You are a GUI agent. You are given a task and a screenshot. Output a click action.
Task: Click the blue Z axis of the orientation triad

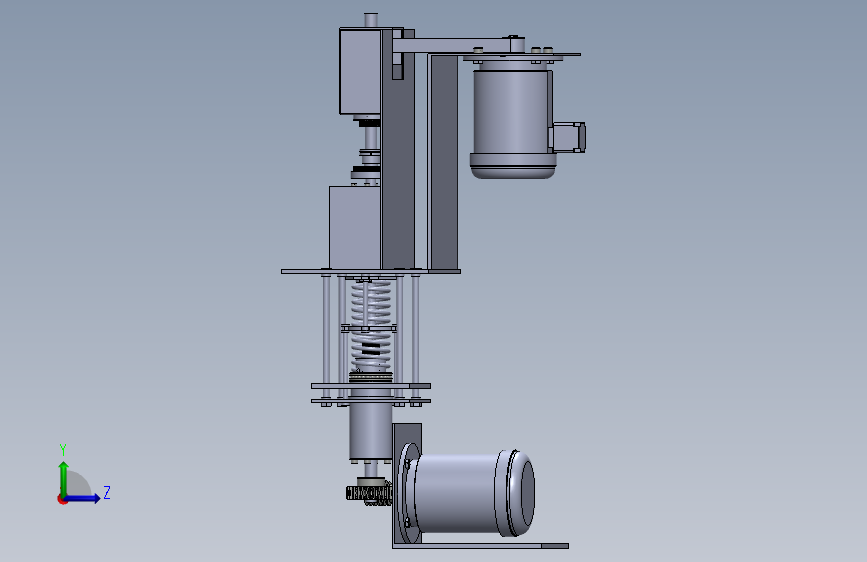(x=83, y=498)
